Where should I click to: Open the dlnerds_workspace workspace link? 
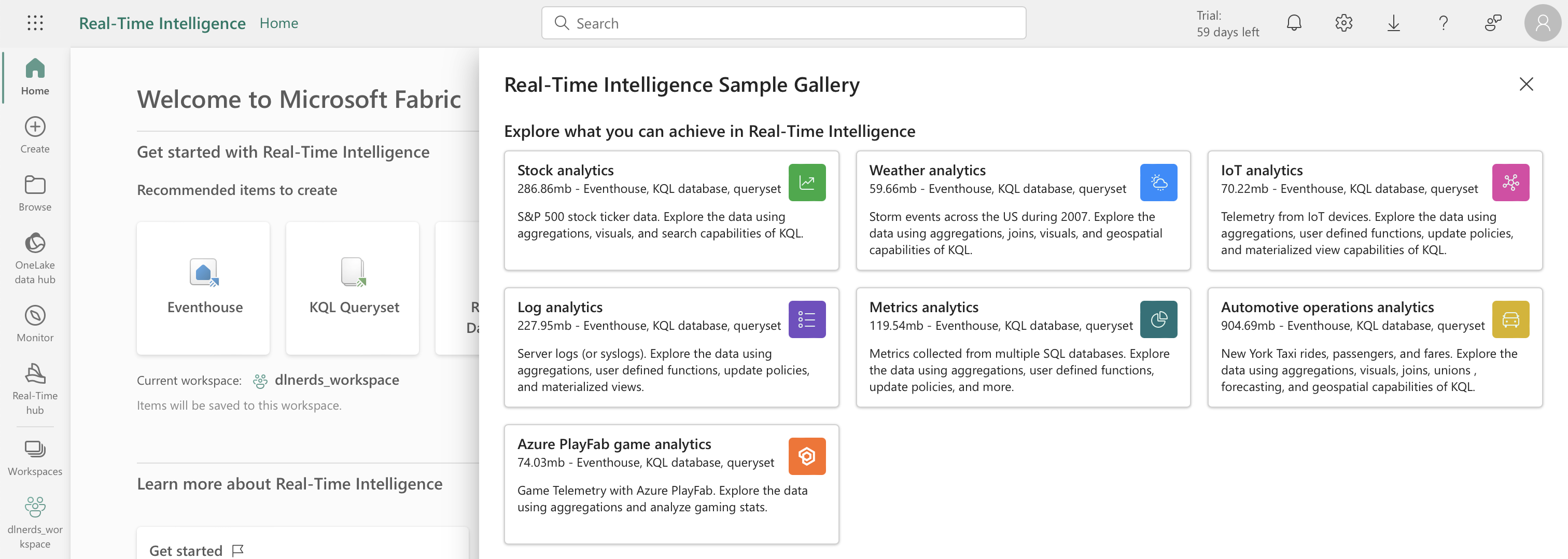click(337, 380)
